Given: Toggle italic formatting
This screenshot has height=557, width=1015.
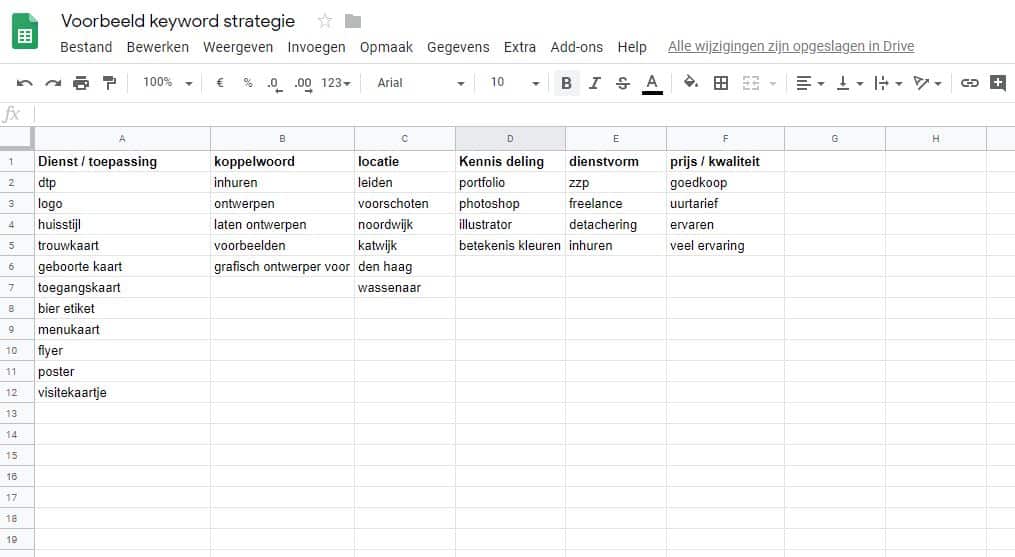Looking at the screenshot, I should pyautogui.click(x=595, y=83).
